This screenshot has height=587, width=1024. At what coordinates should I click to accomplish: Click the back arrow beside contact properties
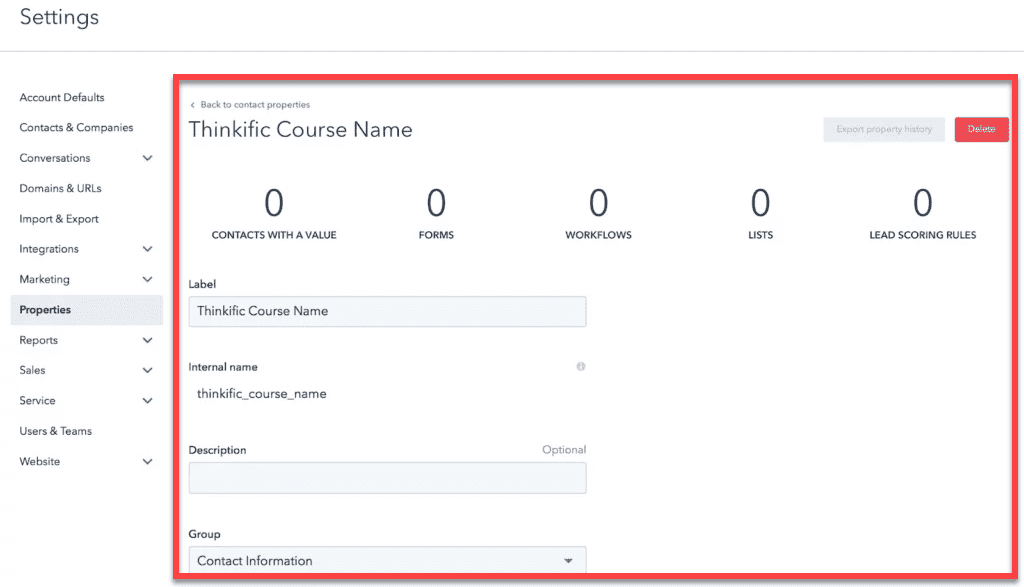coord(193,105)
